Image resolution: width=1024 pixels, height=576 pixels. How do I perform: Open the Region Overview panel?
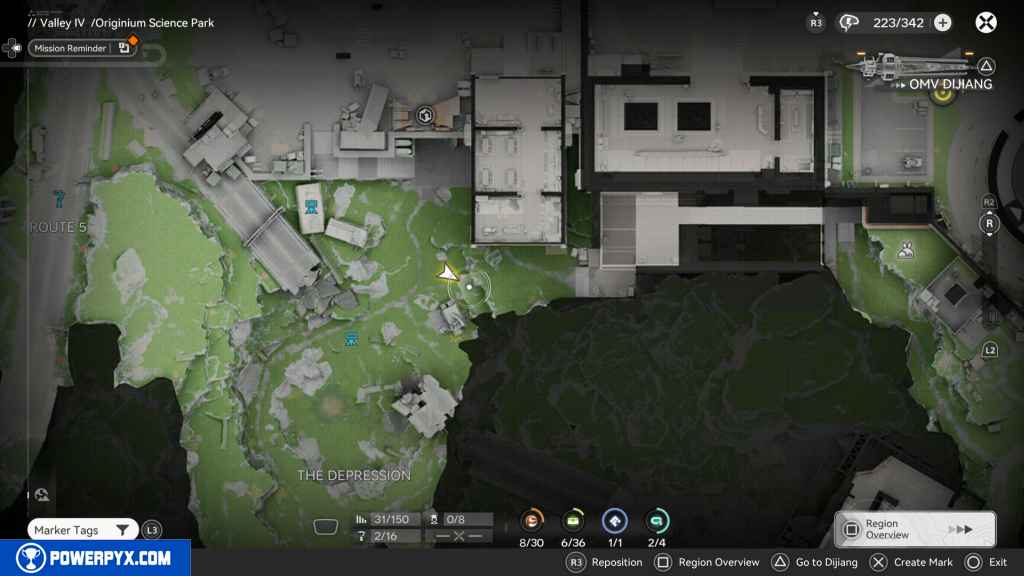914,529
